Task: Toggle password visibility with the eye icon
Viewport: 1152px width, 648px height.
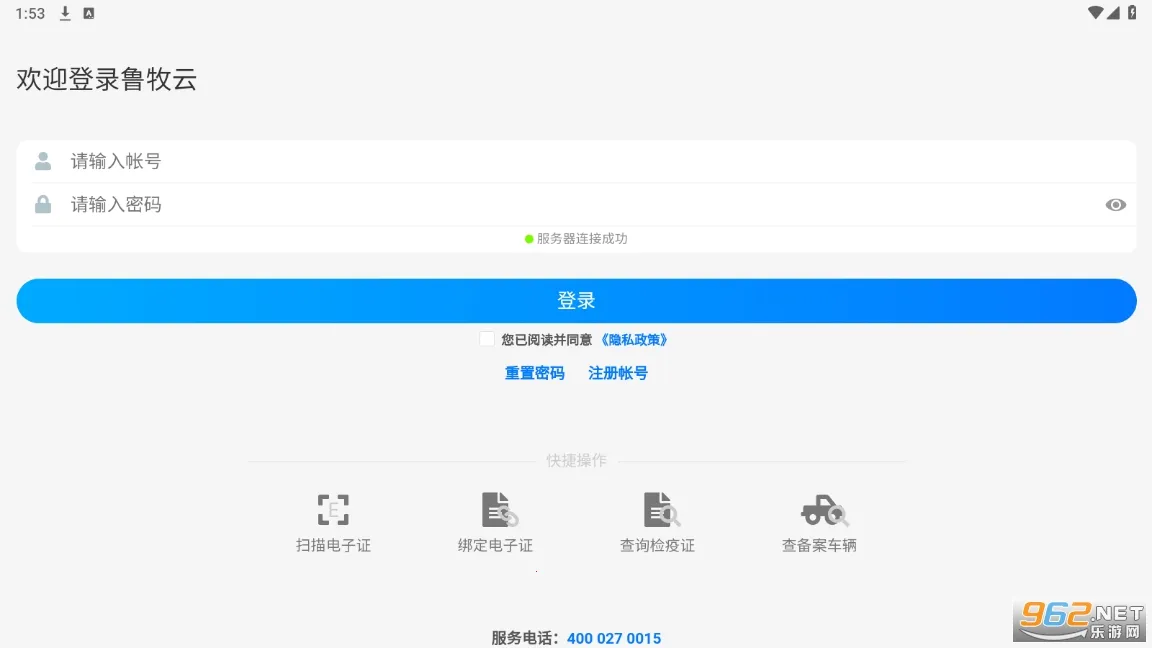Action: [1115, 204]
